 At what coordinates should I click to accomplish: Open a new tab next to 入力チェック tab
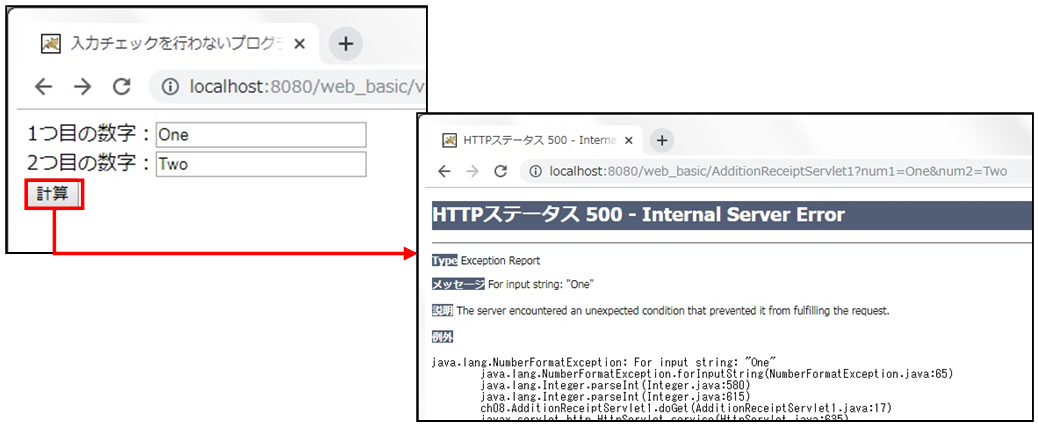click(x=345, y=44)
